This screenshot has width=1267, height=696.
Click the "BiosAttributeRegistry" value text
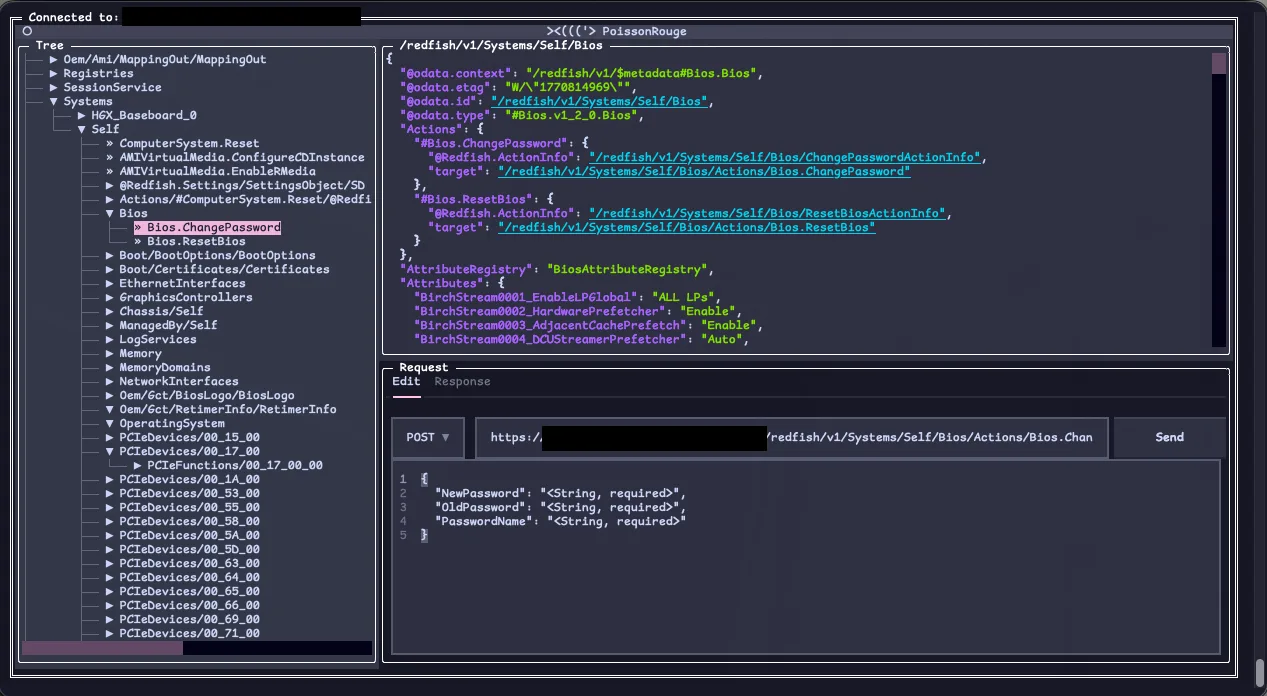[626, 269]
